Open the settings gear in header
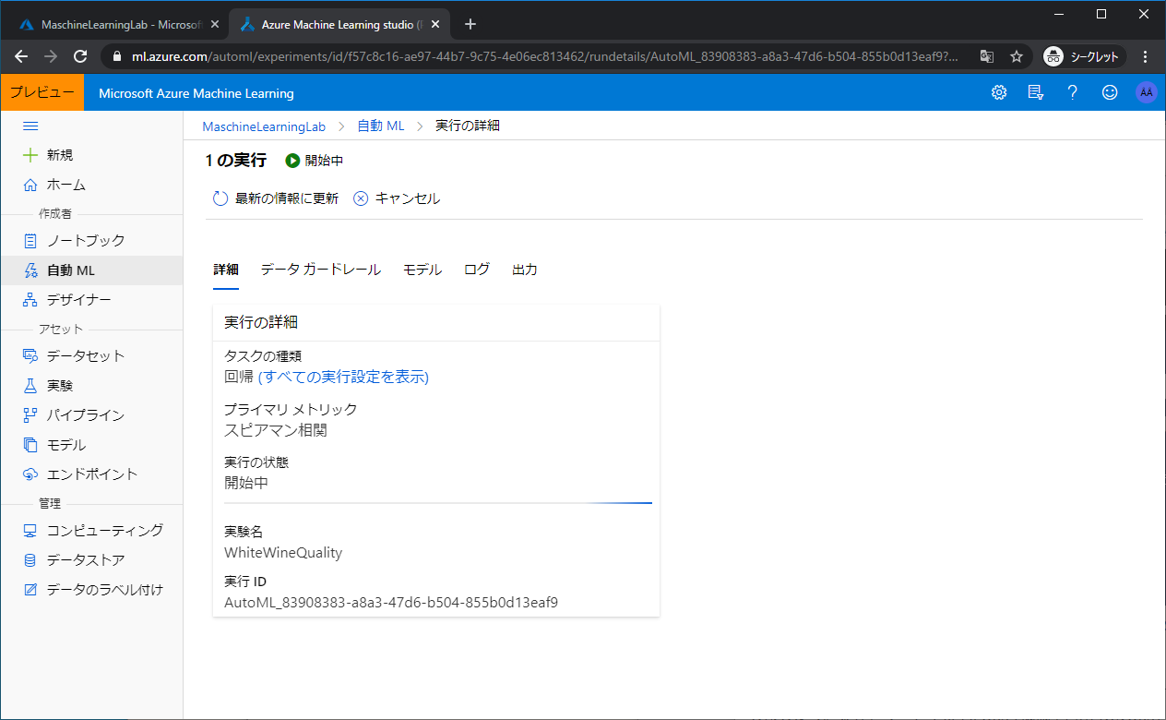The image size is (1166, 720). coord(999,93)
